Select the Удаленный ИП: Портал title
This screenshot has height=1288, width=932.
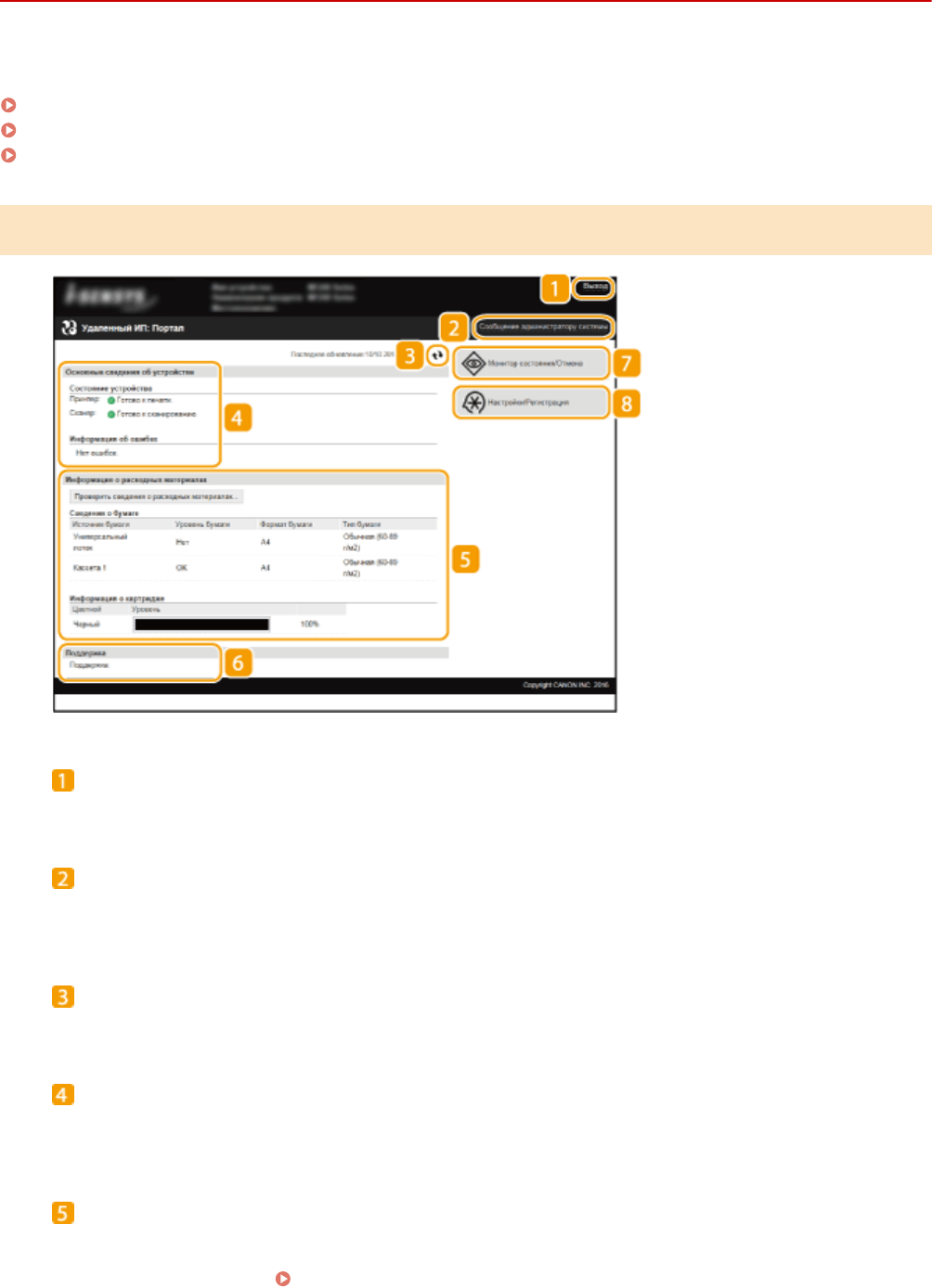point(133,328)
